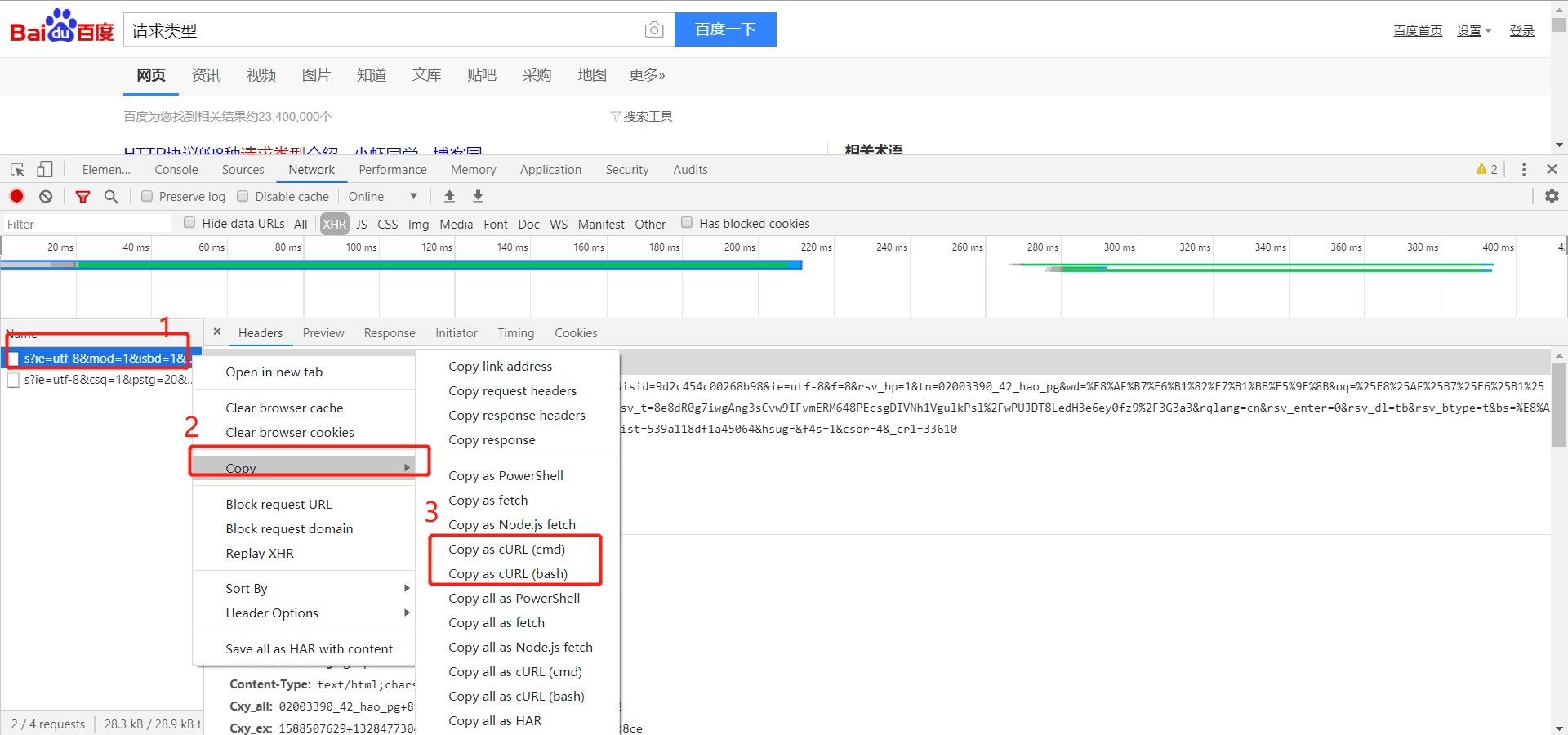The height and width of the screenshot is (735, 1568).
Task: Export captured traffic as HAR
Action: (478, 196)
